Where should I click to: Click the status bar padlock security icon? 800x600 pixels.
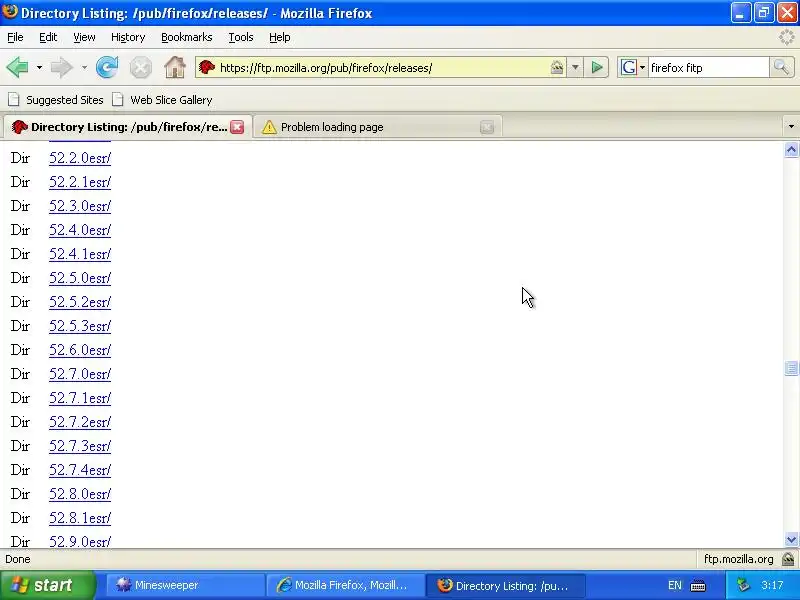pyautogui.click(x=789, y=559)
